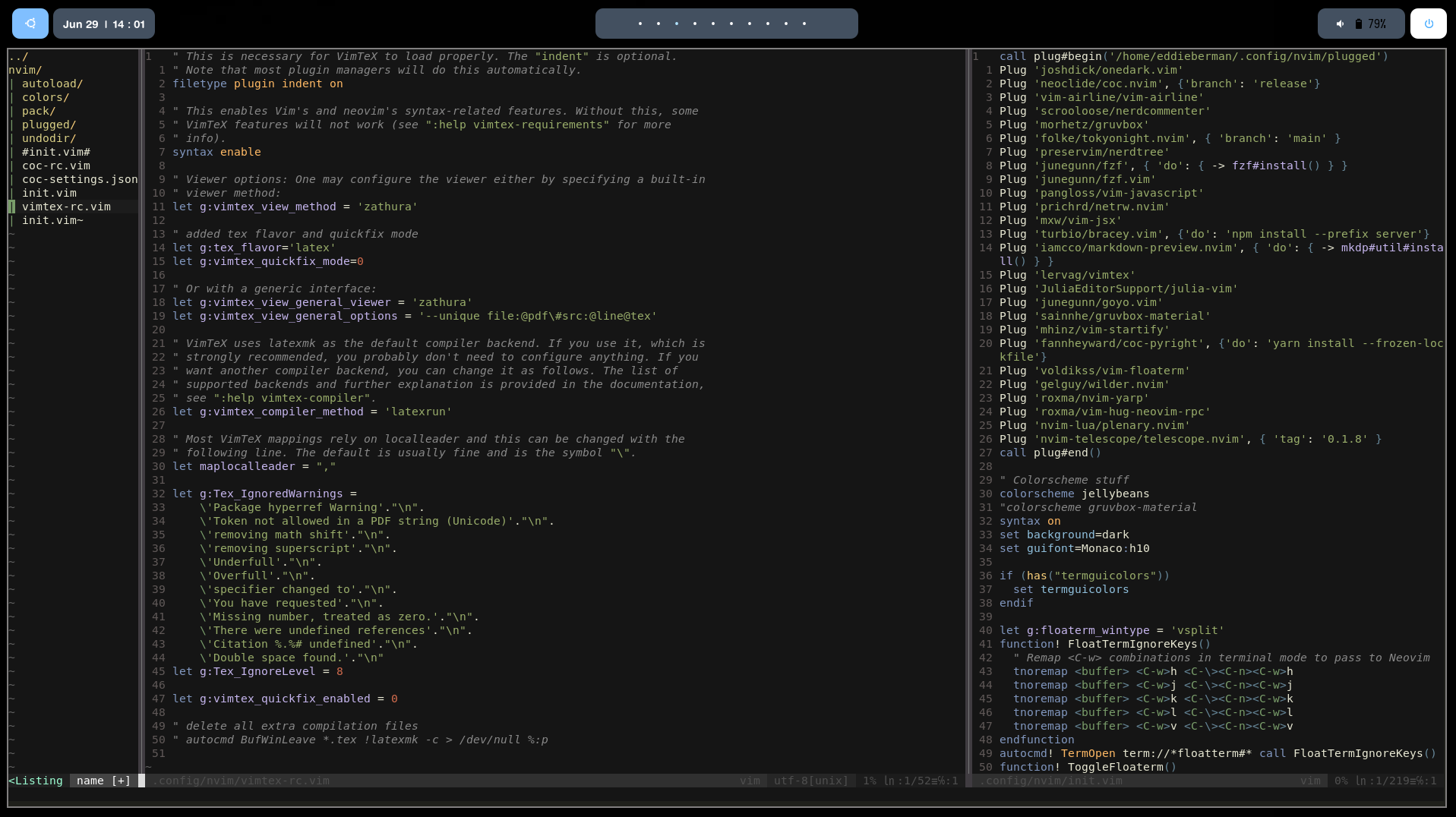
Task: Open coc-rc.vim in file listing
Action: coord(56,166)
